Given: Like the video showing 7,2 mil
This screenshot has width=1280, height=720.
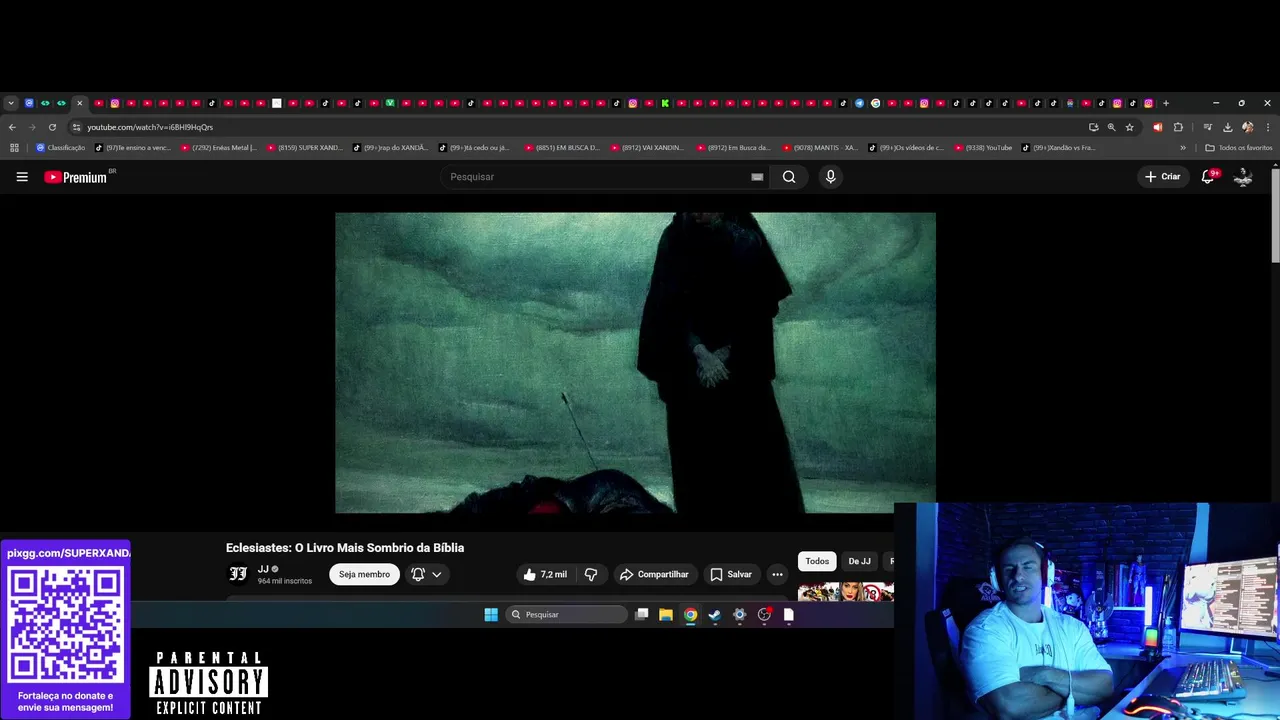Looking at the screenshot, I should pyautogui.click(x=545, y=574).
